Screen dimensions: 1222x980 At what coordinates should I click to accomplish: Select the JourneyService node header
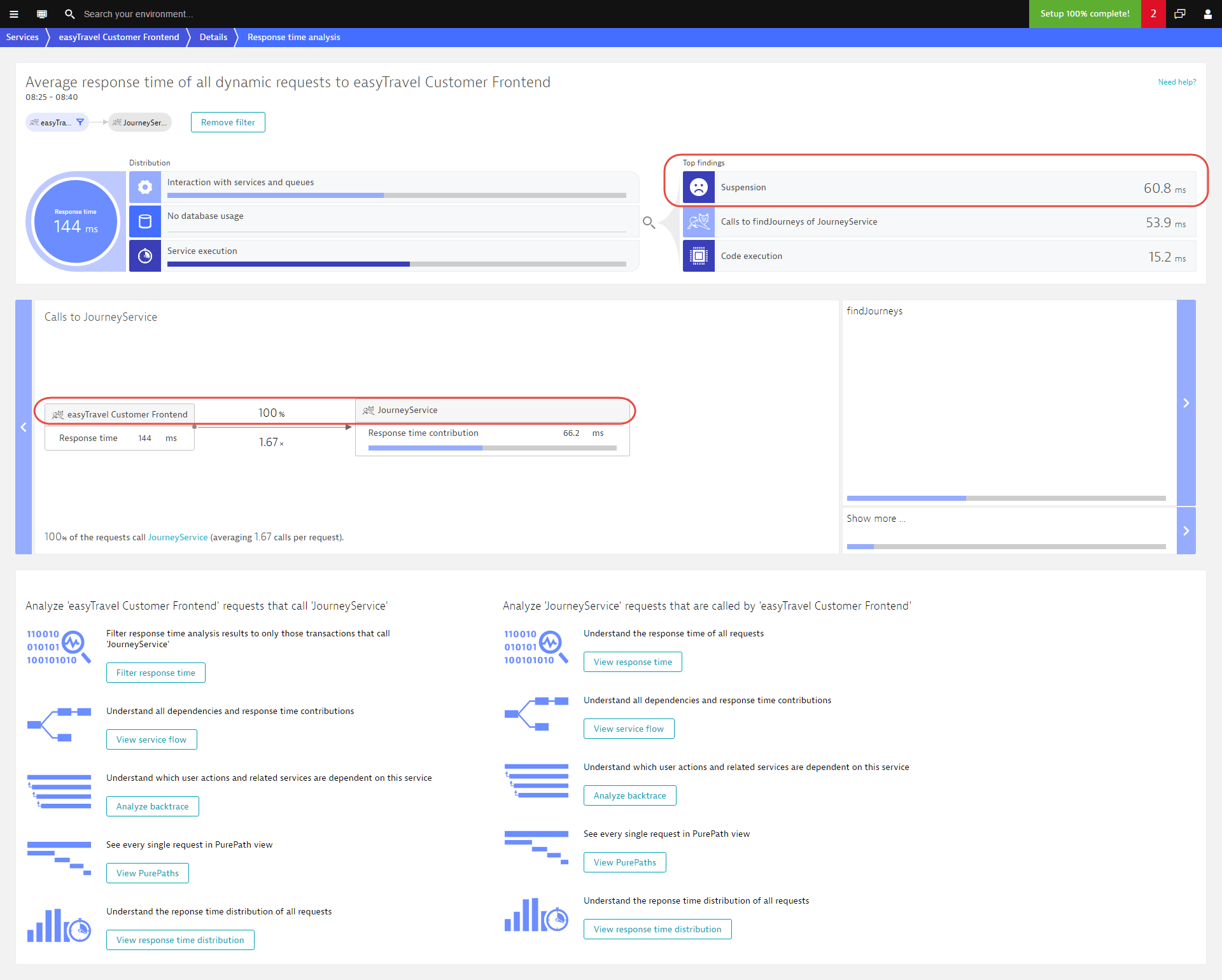[x=493, y=410]
